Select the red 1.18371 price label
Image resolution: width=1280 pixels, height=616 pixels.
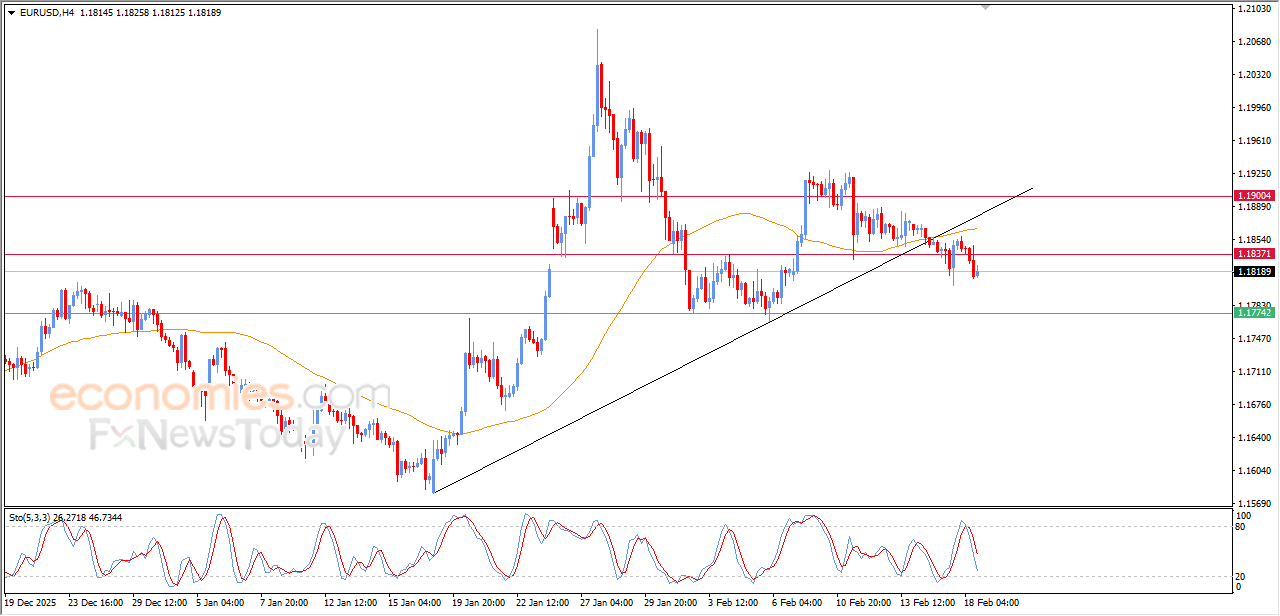tap(1253, 254)
